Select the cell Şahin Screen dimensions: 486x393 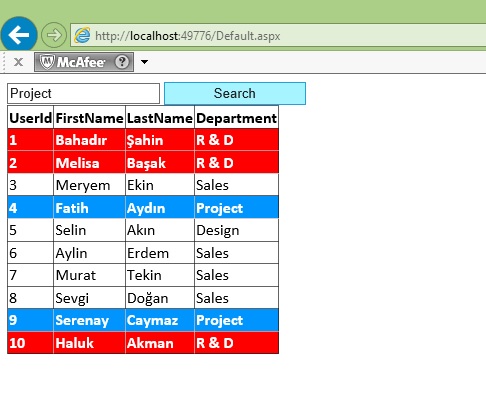click(x=160, y=140)
